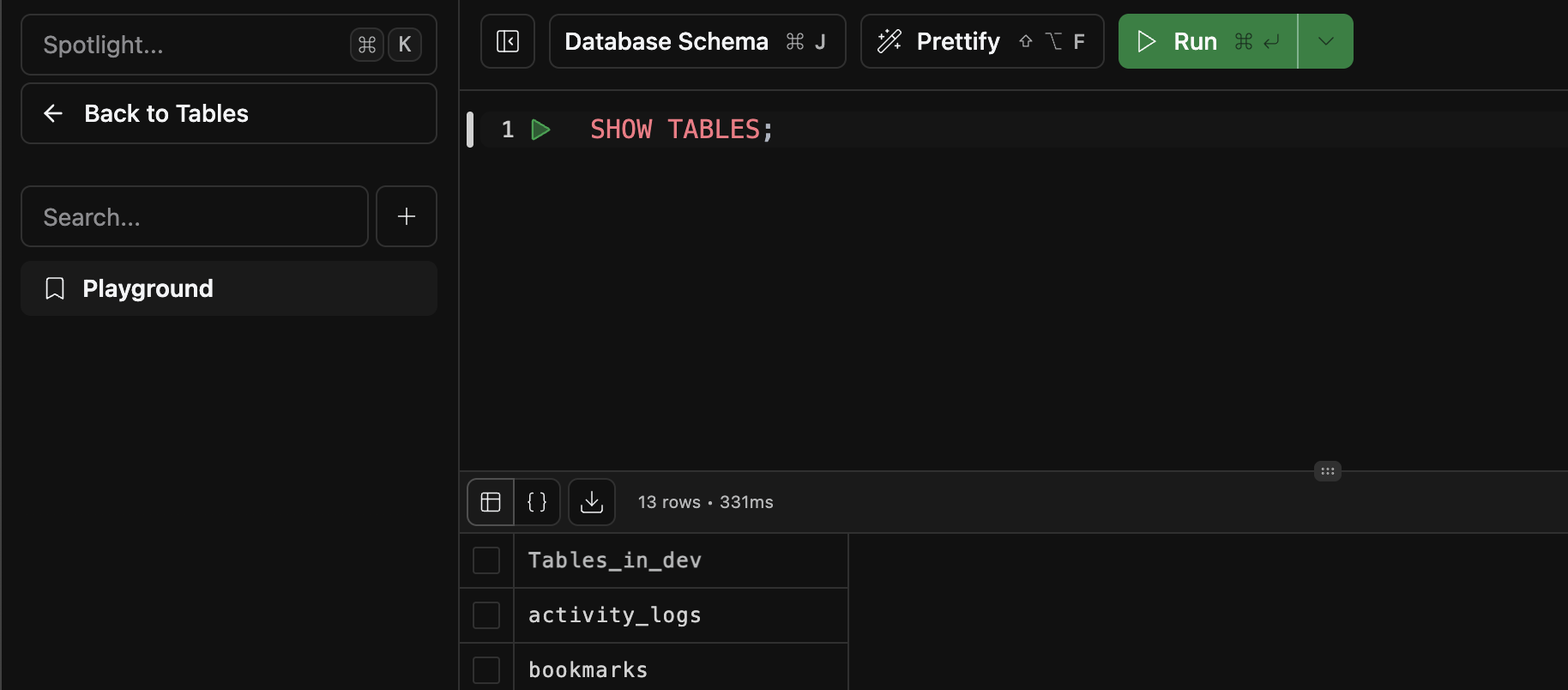
Task: Add a new query with plus button
Action: (407, 216)
